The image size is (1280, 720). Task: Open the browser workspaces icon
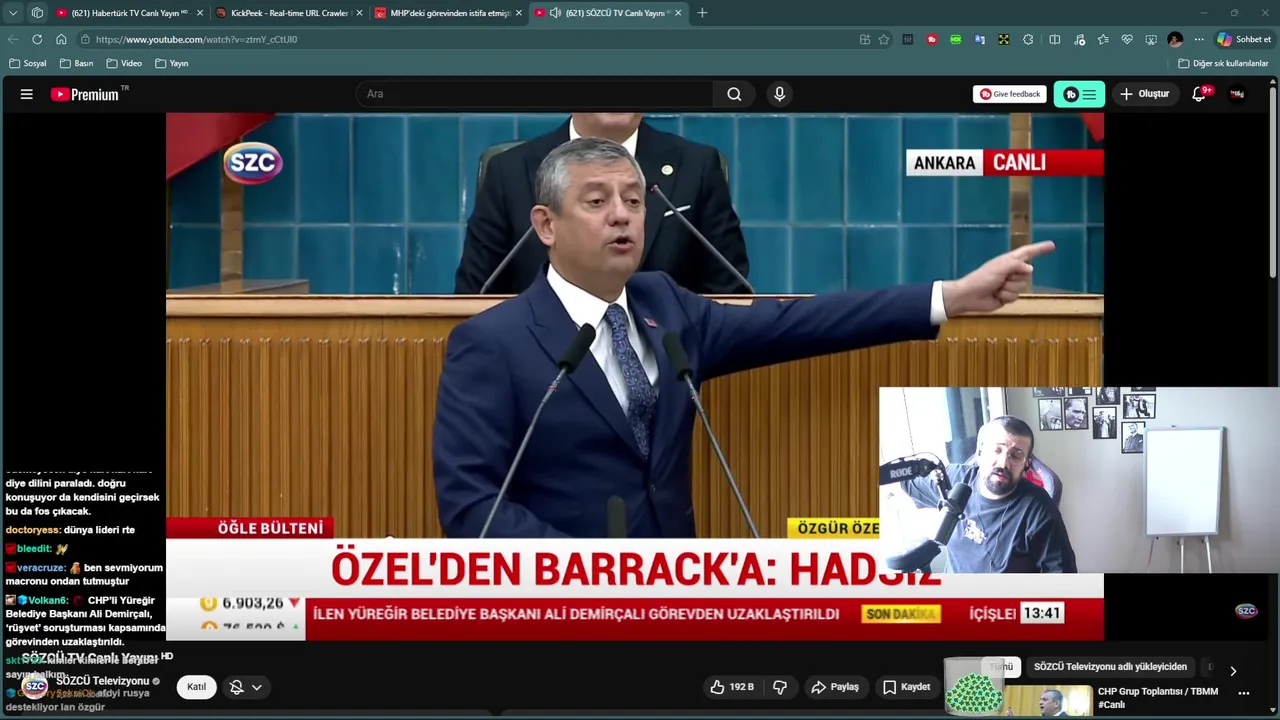(x=37, y=13)
